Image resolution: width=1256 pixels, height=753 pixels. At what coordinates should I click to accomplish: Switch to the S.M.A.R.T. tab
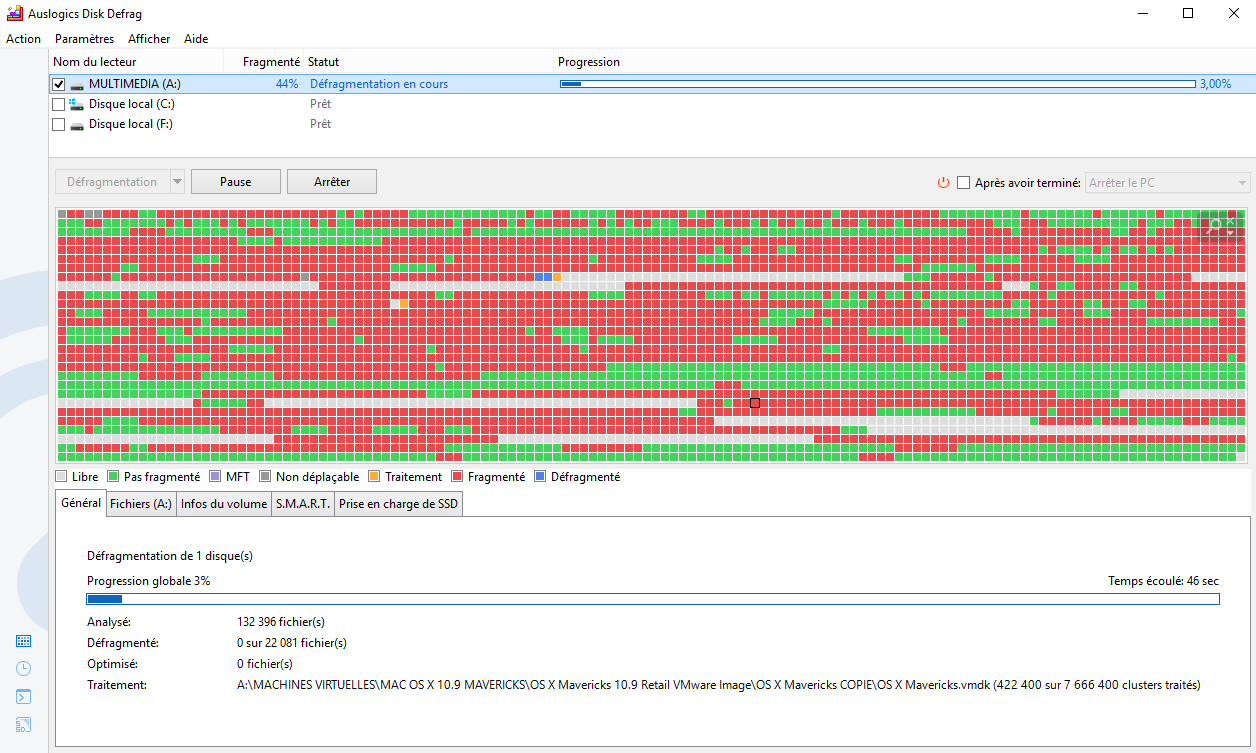point(303,504)
